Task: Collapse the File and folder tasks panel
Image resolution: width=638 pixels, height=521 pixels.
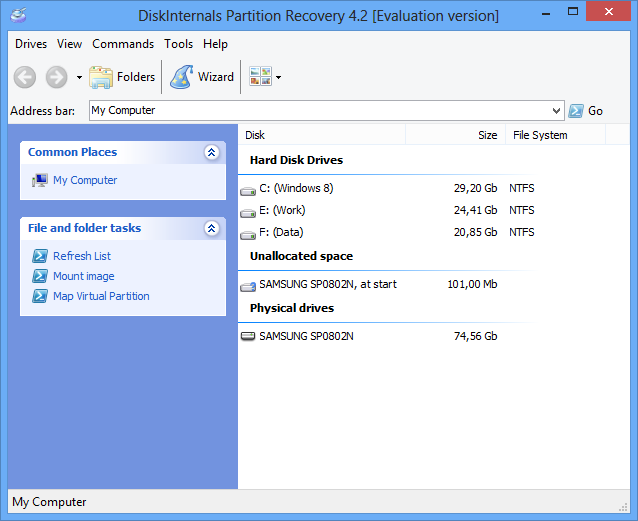Action: pyautogui.click(x=212, y=228)
